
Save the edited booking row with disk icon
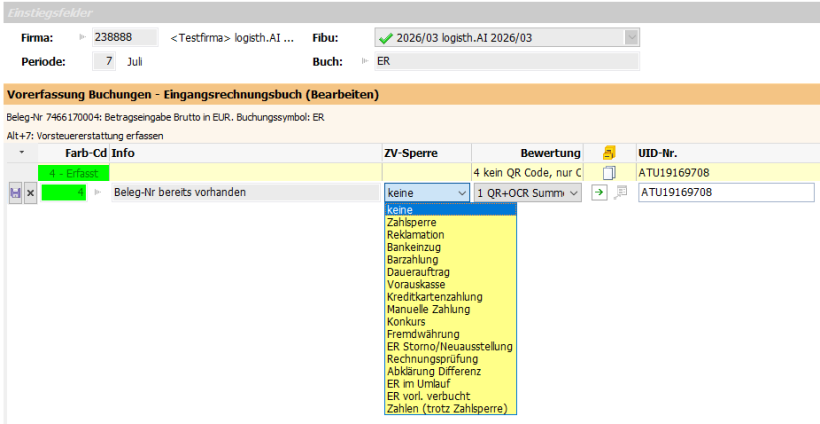click(x=16, y=193)
